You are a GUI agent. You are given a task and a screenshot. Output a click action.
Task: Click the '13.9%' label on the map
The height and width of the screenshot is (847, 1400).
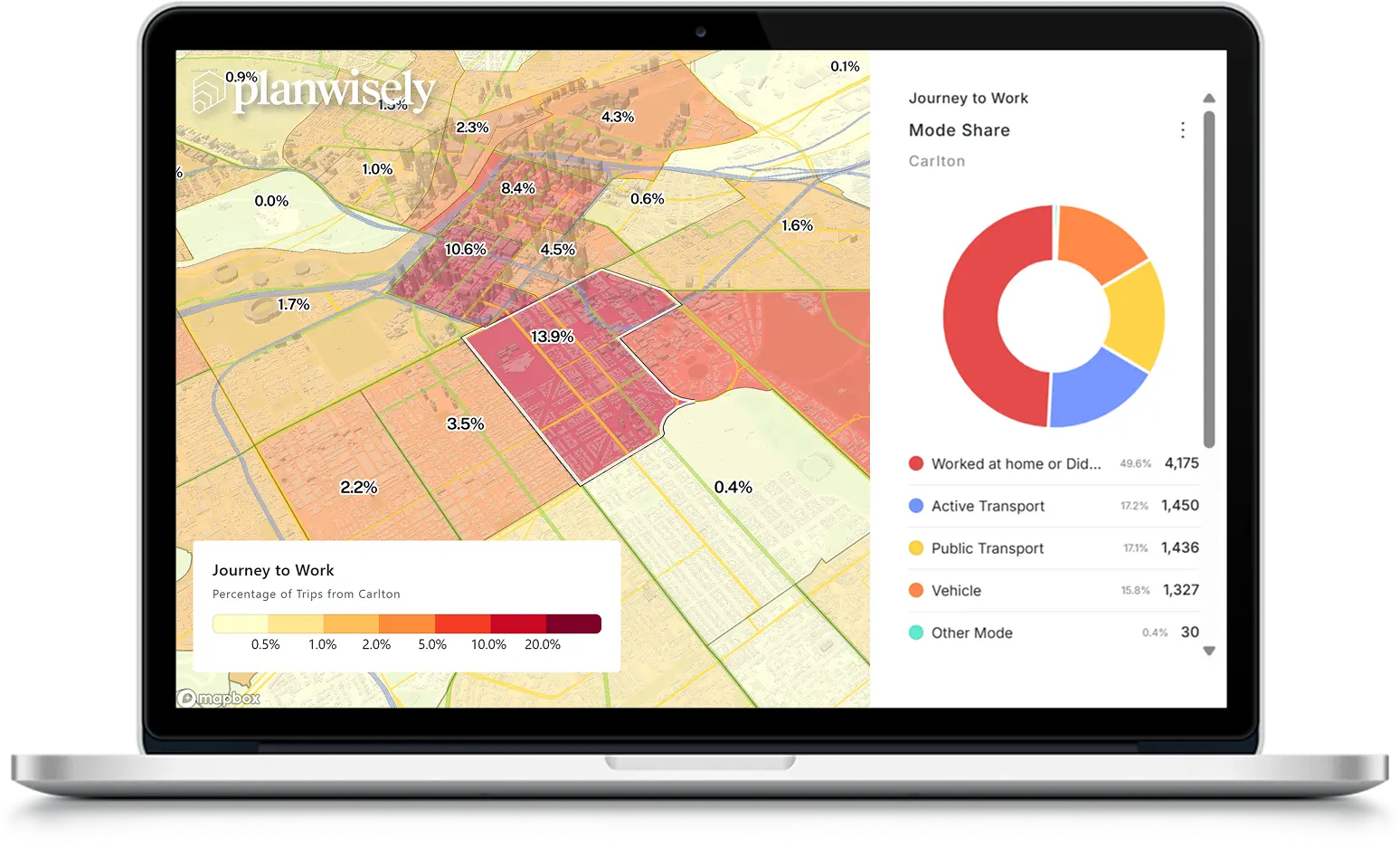pyautogui.click(x=553, y=337)
